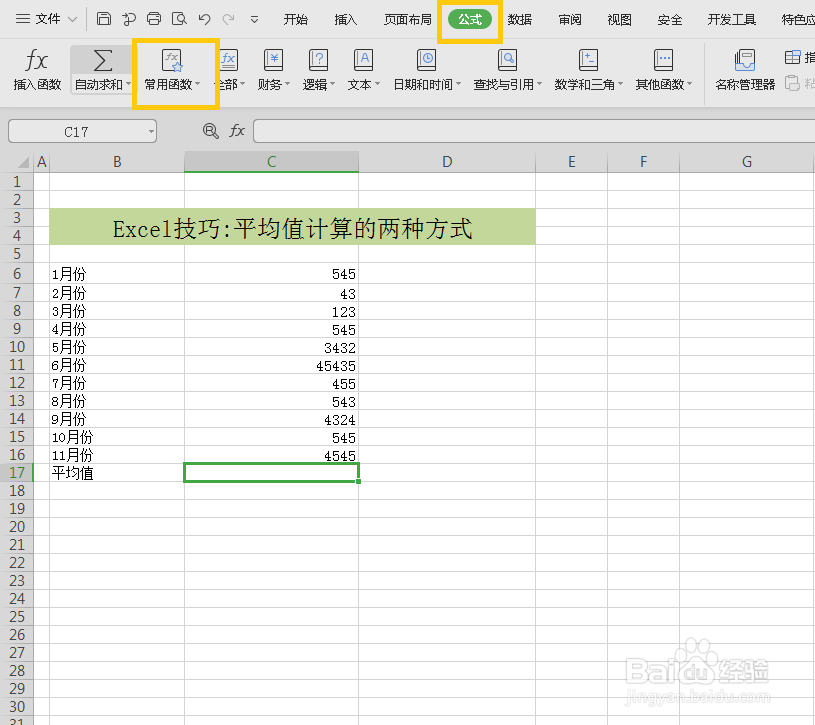This screenshot has height=725, width=815.
Task: Open the Name Box dropdown arrow
Action: pyautogui.click(x=150, y=130)
